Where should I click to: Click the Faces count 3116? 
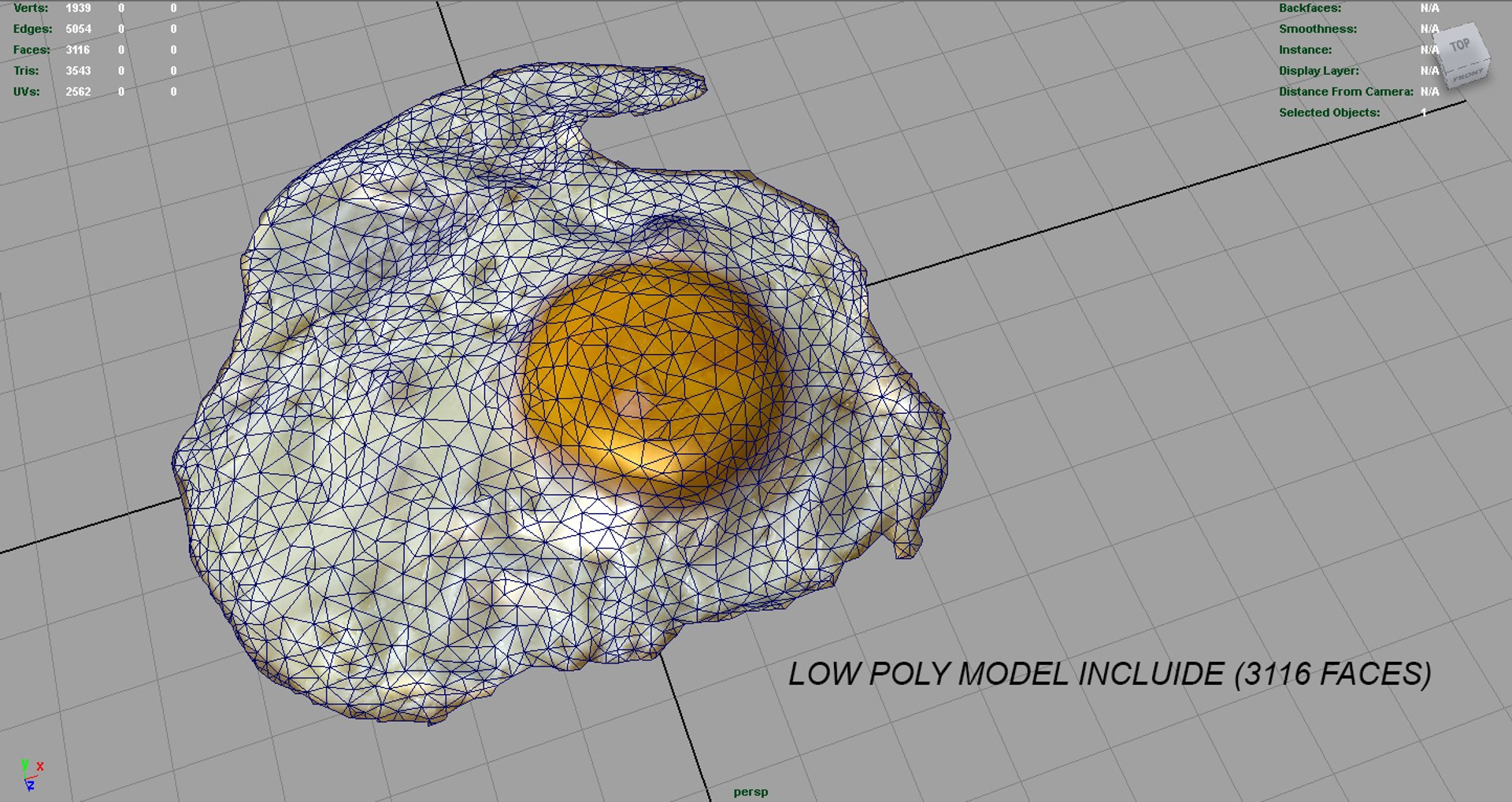pyautogui.click(x=77, y=50)
